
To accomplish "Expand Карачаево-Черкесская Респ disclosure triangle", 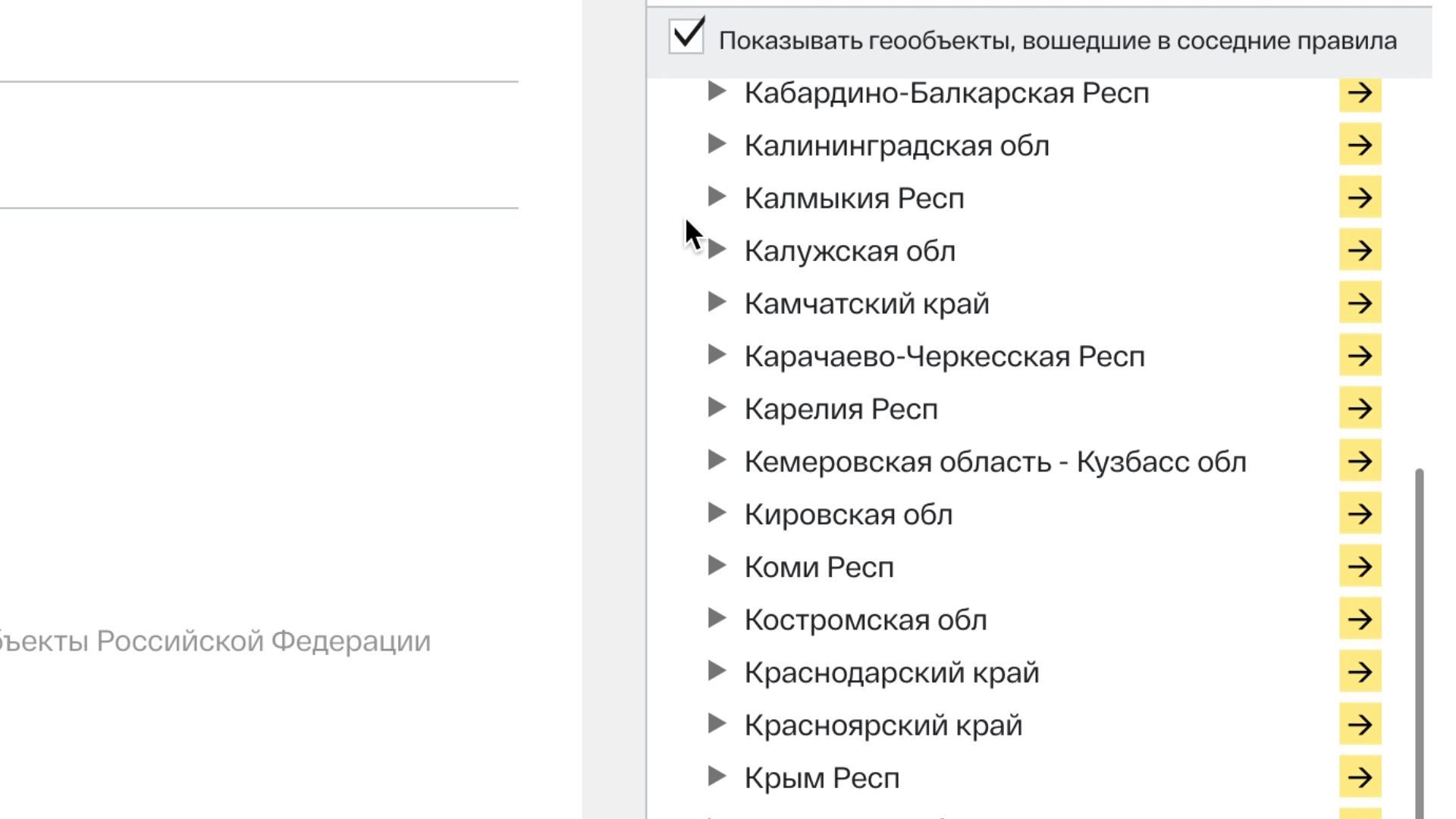I will tap(717, 355).
